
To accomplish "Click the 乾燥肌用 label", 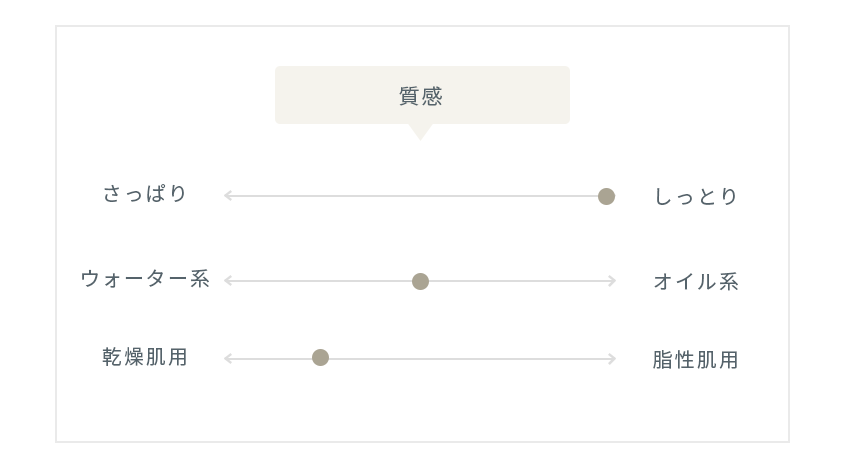I will click(x=145, y=357).
